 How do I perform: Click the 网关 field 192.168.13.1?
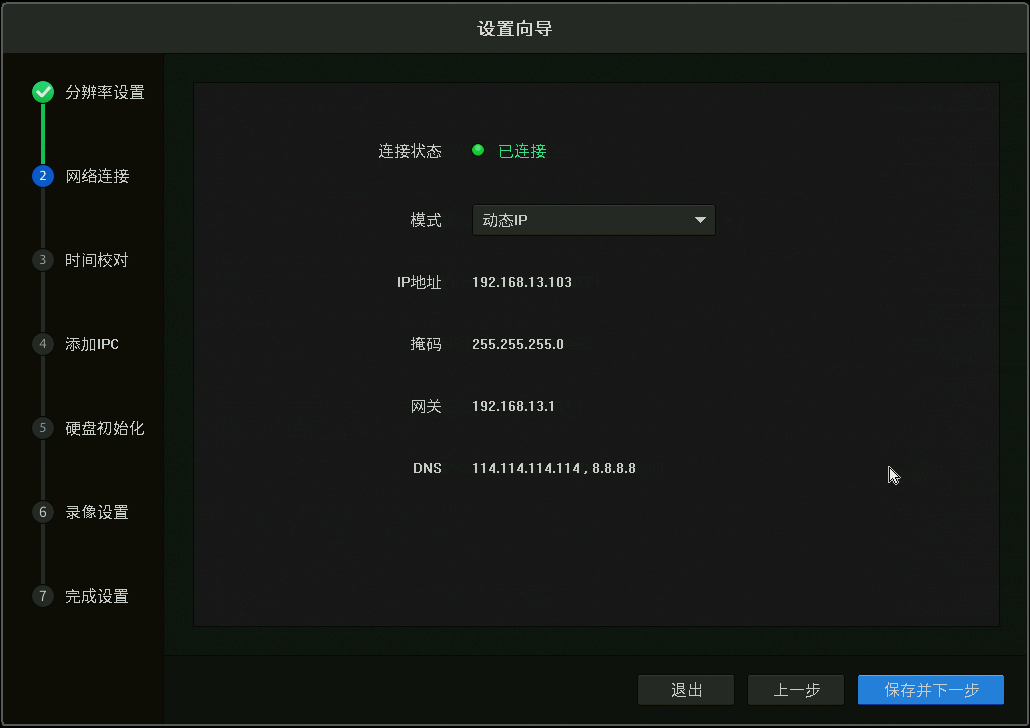[x=513, y=406]
